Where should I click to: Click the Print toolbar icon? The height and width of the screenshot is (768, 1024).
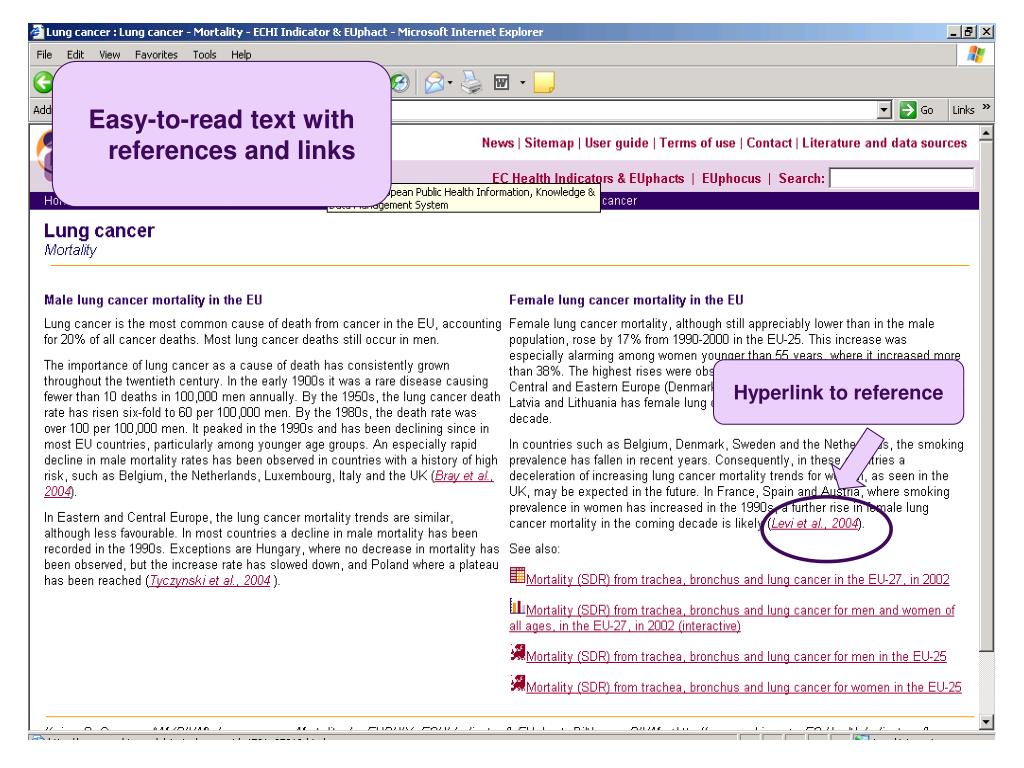[472, 82]
